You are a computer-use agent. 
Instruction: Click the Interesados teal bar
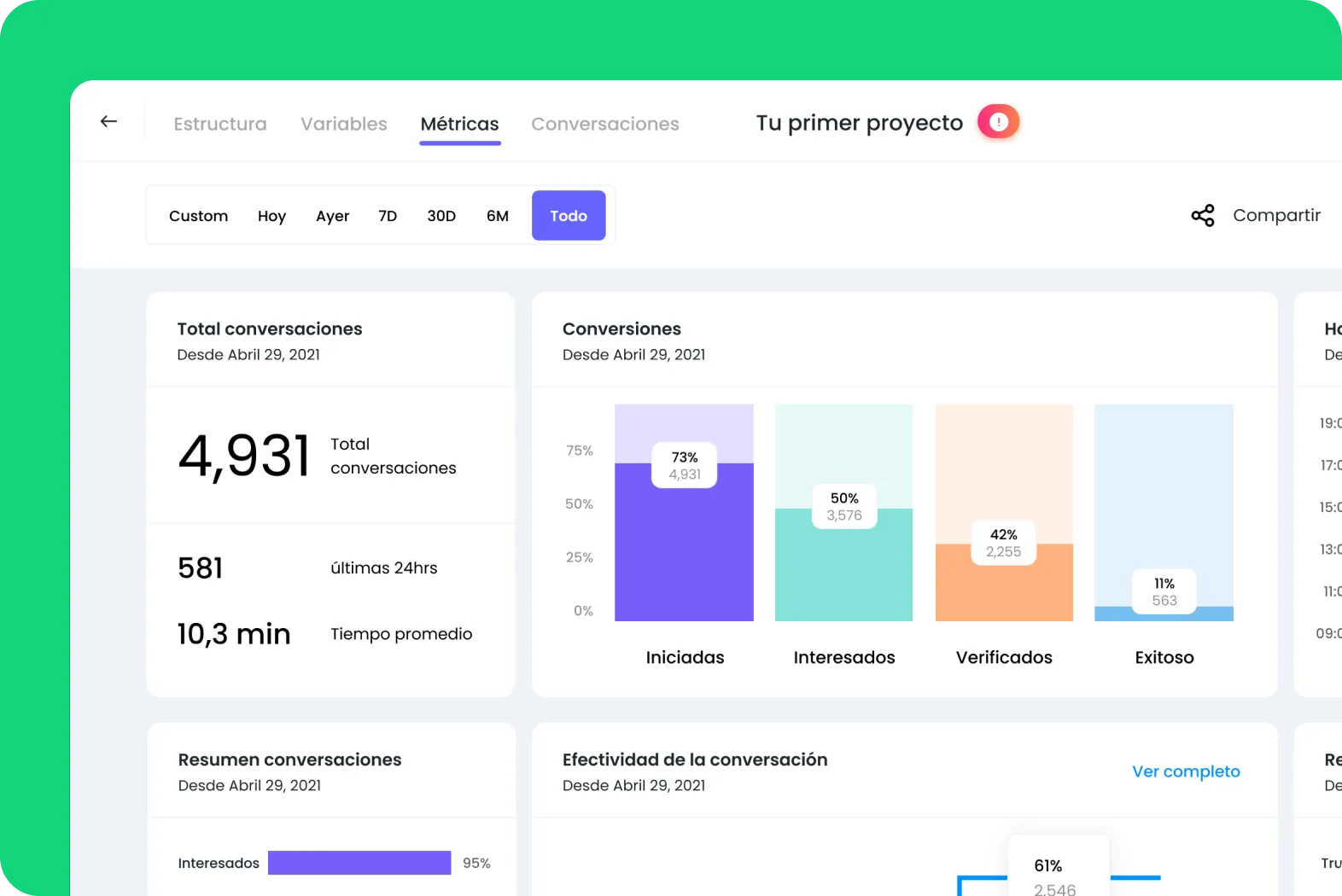tap(843, 565)
